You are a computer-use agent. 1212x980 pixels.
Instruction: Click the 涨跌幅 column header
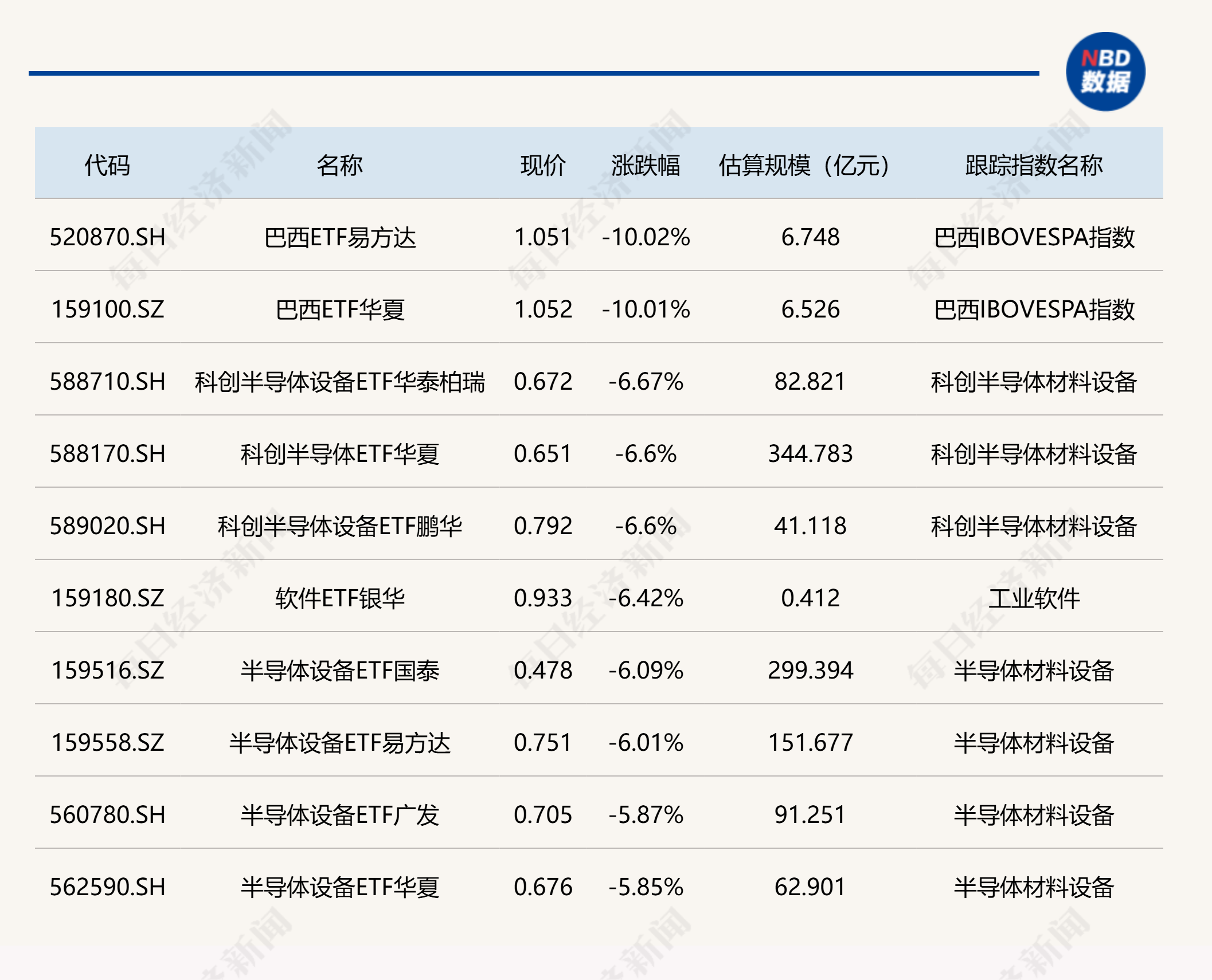pos(646,166)
